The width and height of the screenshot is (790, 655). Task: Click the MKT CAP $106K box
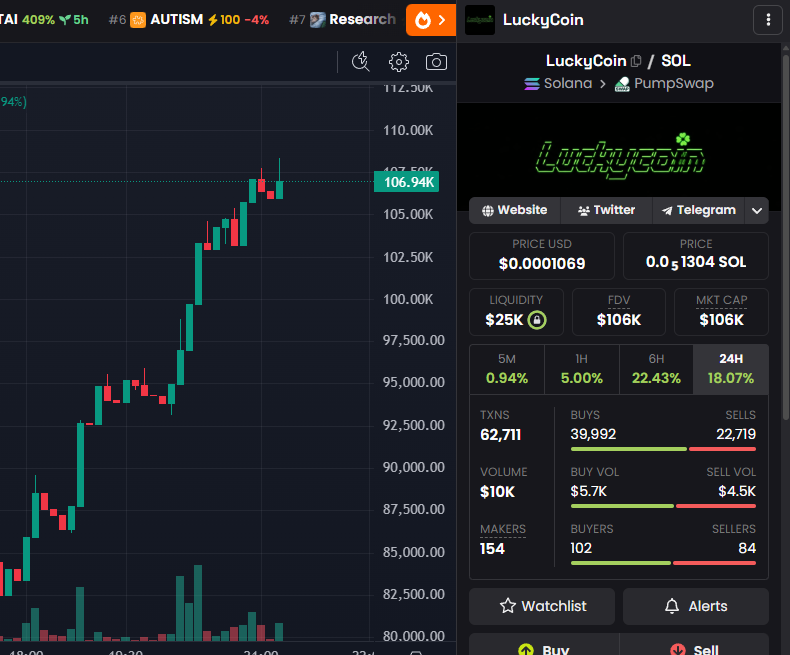(721, 312)
